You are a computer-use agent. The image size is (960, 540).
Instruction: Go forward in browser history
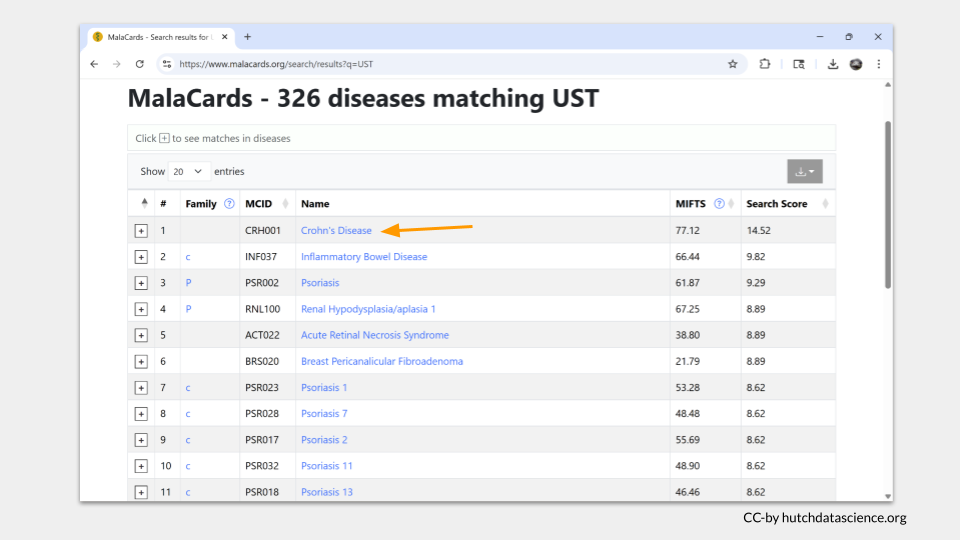coord(116,64)
